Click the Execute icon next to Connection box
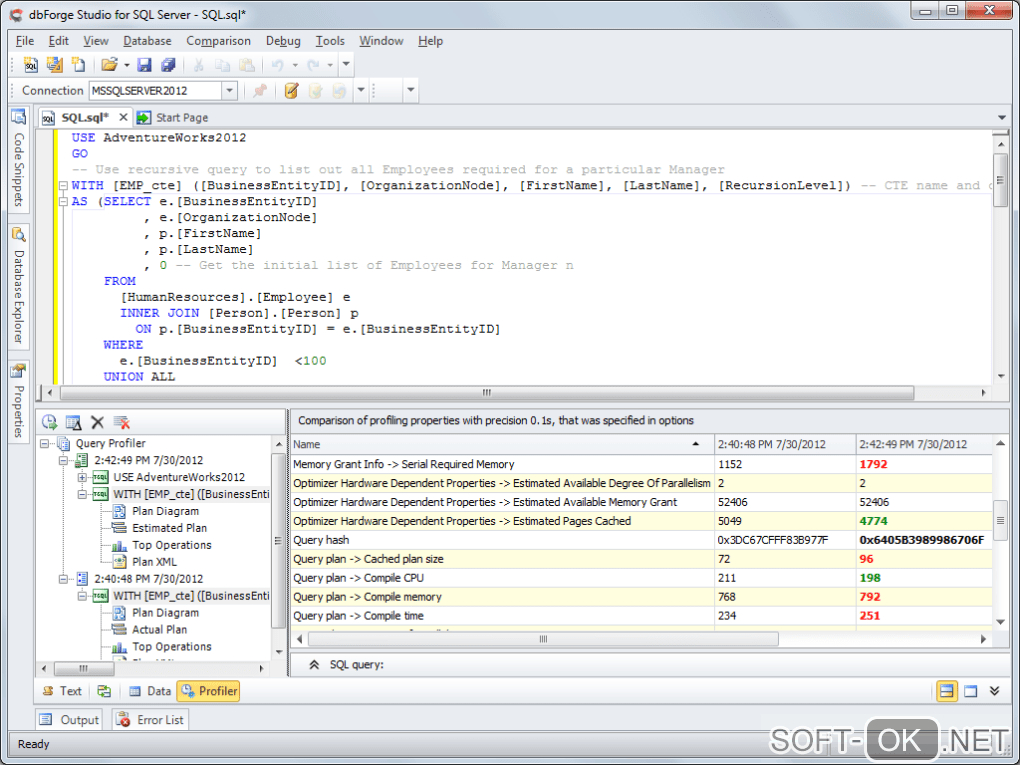 [292, 91]
